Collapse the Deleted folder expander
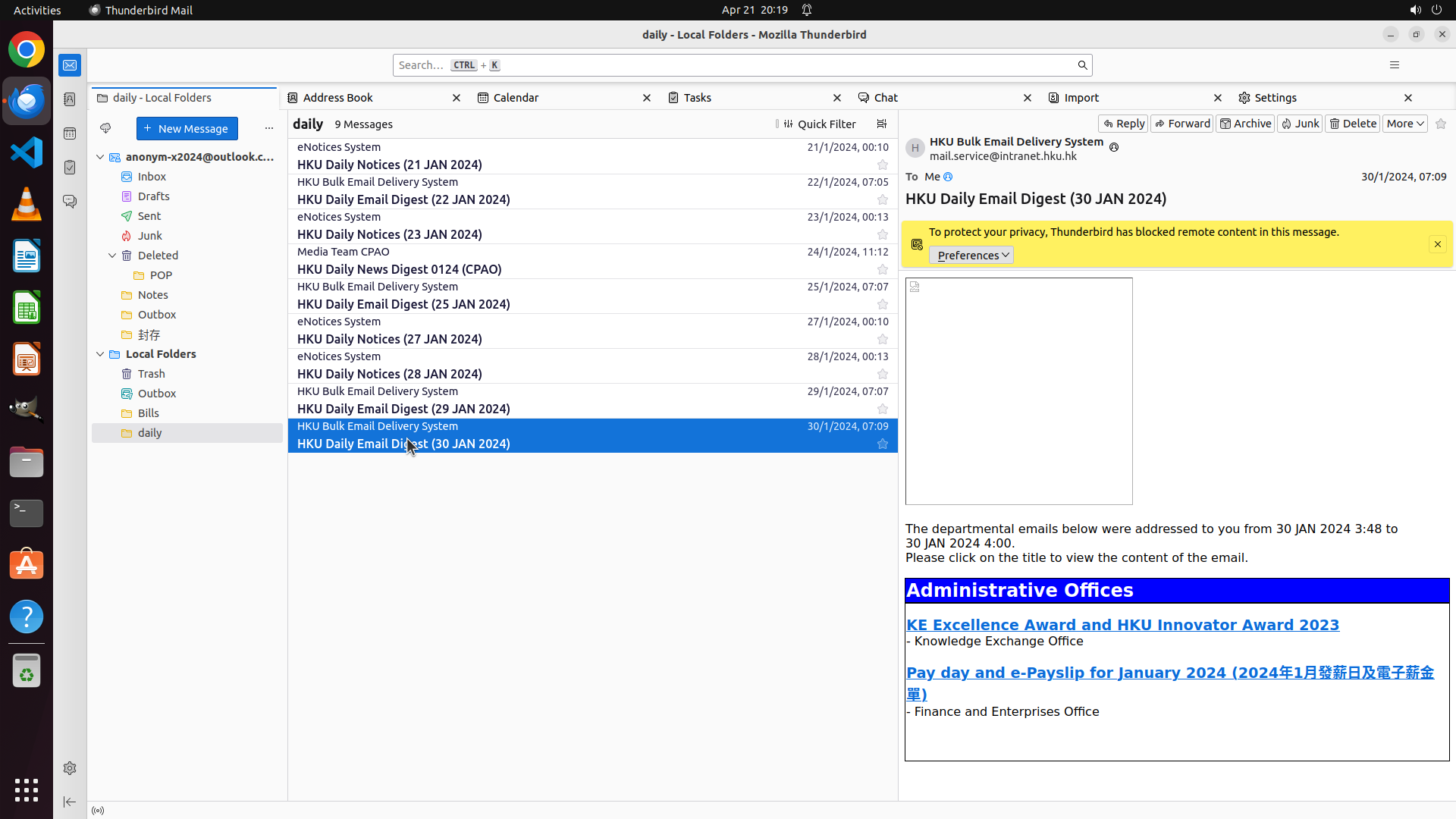This screenshot has height=819, width=1456. (x=112, y=256)
